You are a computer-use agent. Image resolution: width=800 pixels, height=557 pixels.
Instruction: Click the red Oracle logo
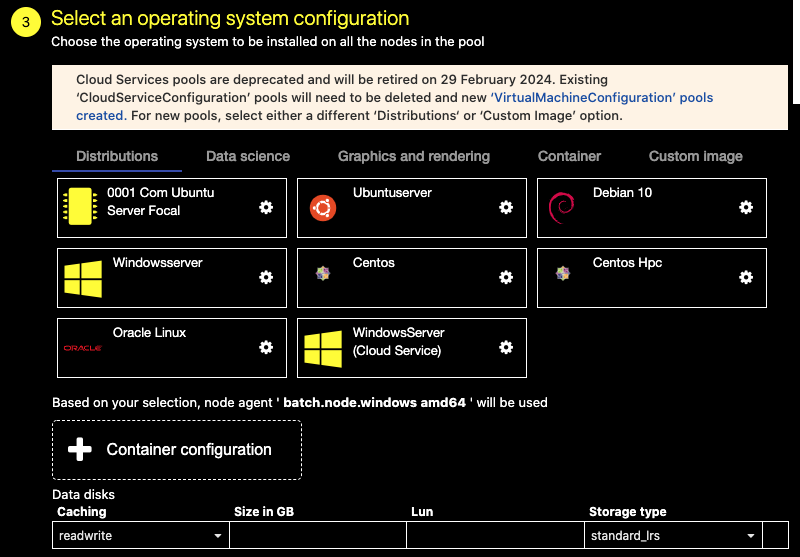coord(83,348)
